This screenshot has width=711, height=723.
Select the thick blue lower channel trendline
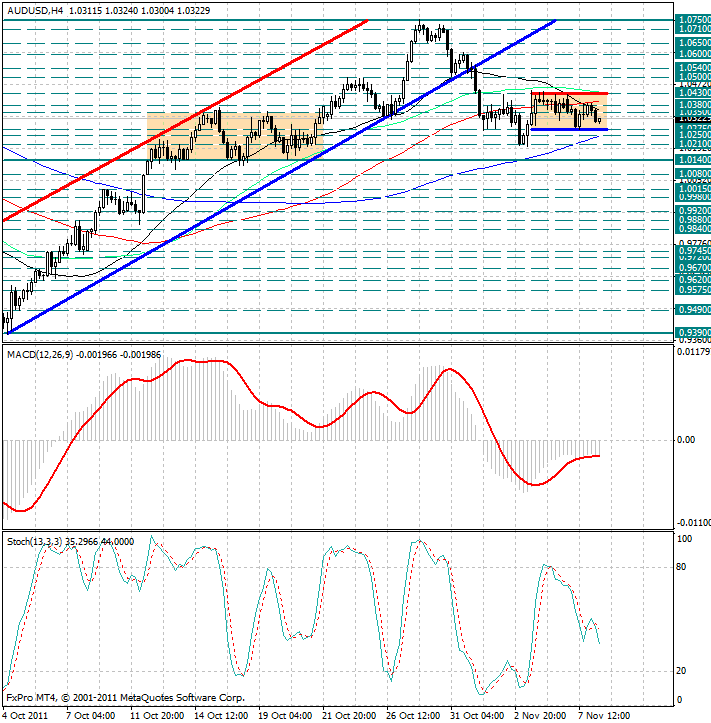tap(282, 176)
